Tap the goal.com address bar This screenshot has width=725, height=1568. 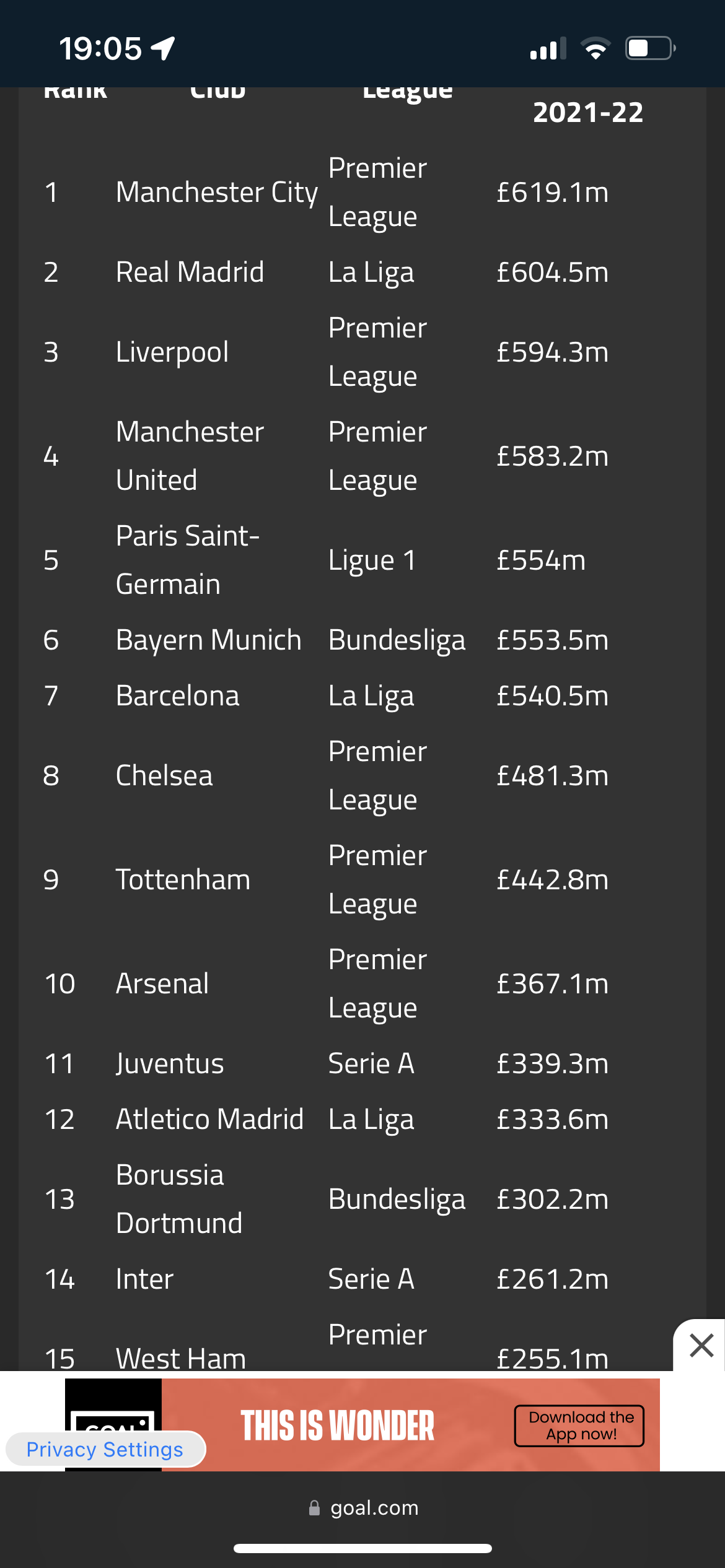[363, 1508]
